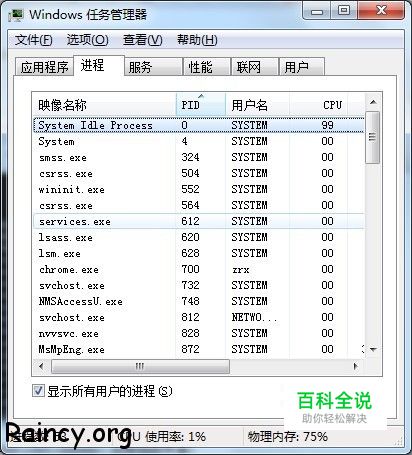Switch to the 进程 tab

(x=99, y=65)
